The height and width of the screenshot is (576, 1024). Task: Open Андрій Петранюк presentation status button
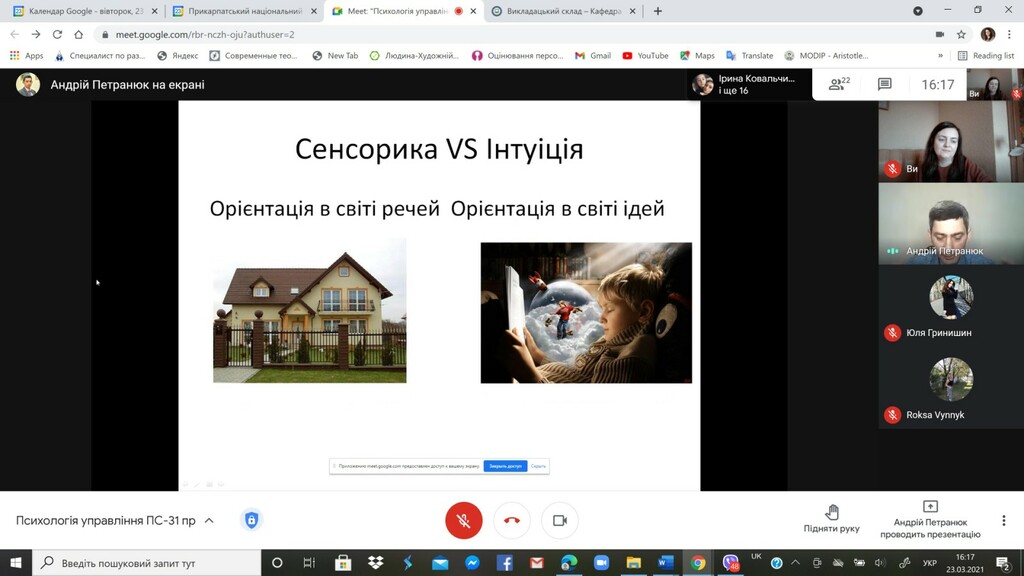[930, 519]
